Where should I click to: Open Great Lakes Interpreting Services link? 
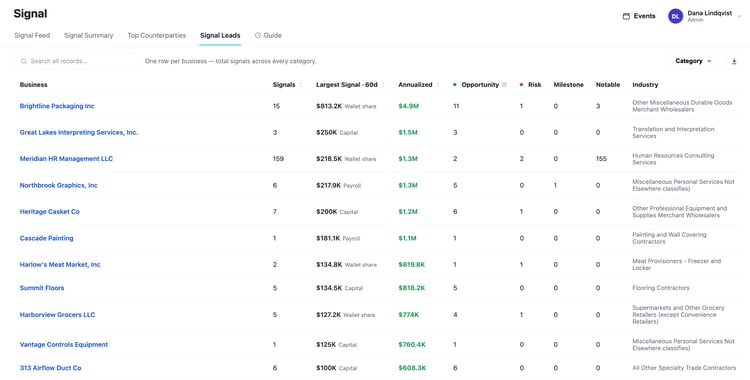pyautogui.click(x=79, y=133)
